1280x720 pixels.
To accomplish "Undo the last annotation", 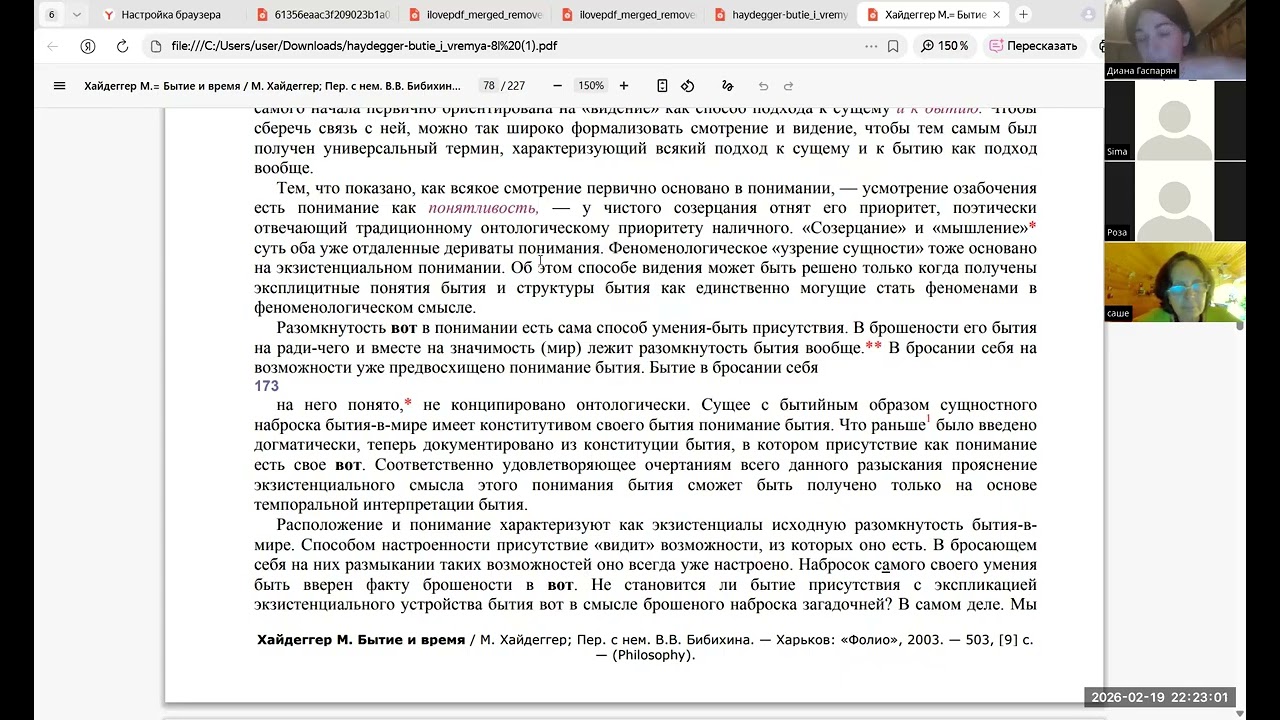I will pos(763,86).
